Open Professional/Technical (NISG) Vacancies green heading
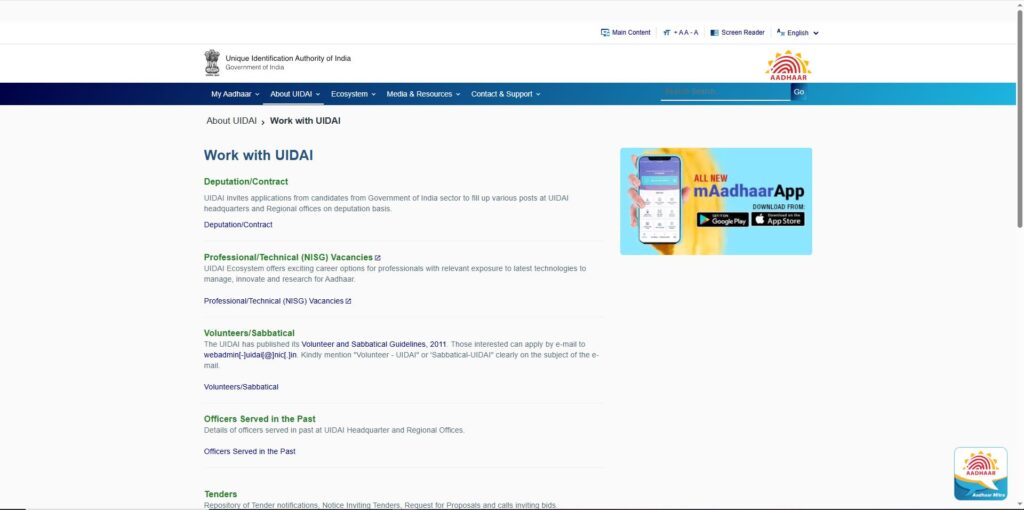The height and width of the screenshot is (510, 1024). point(288,257)
